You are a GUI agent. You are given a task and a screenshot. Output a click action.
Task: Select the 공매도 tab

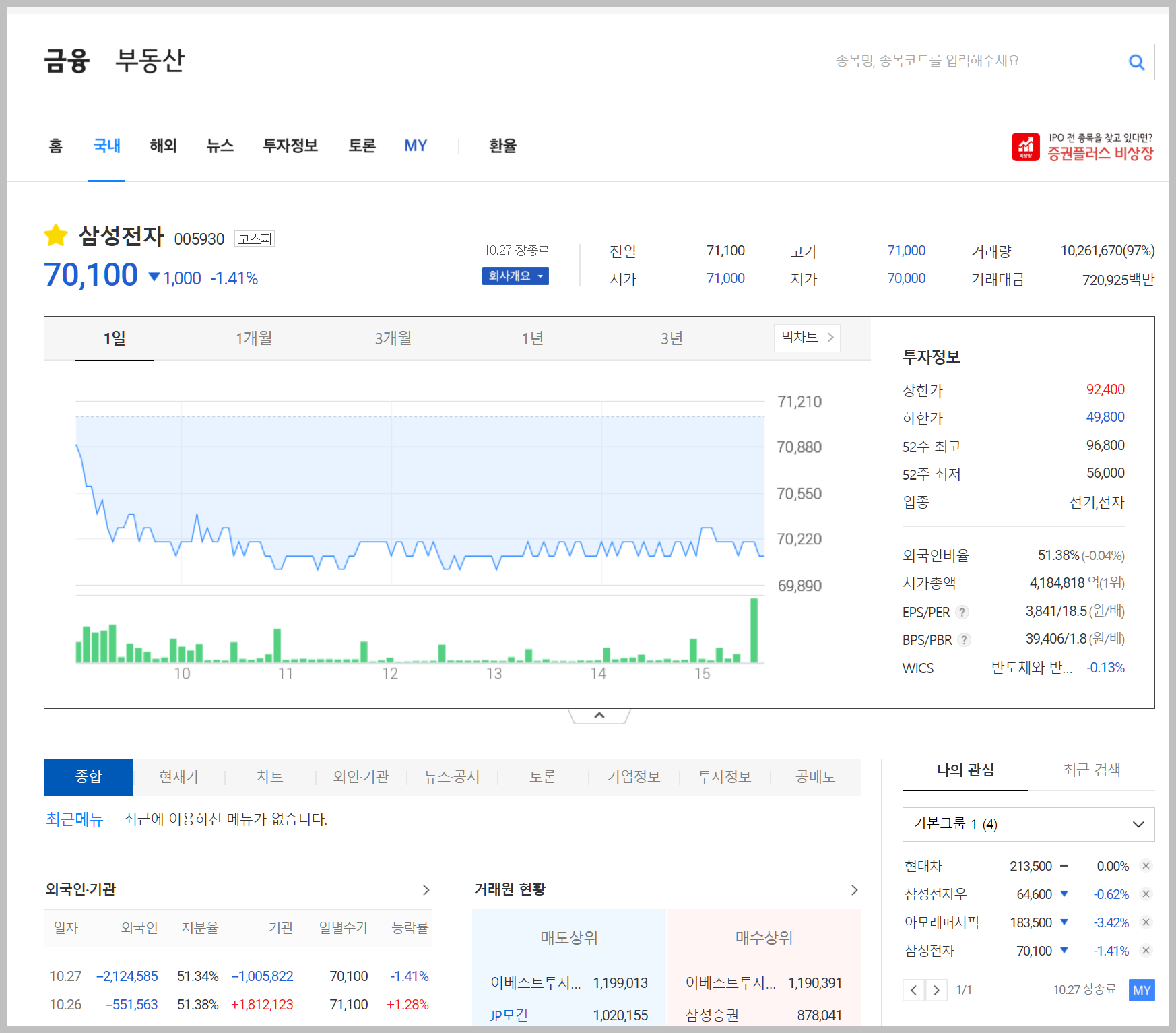(816, 777)
